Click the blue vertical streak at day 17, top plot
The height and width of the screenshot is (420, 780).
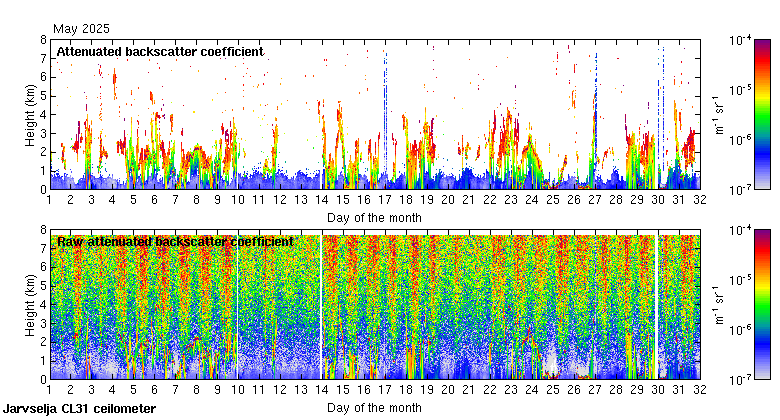coord(386,114)
